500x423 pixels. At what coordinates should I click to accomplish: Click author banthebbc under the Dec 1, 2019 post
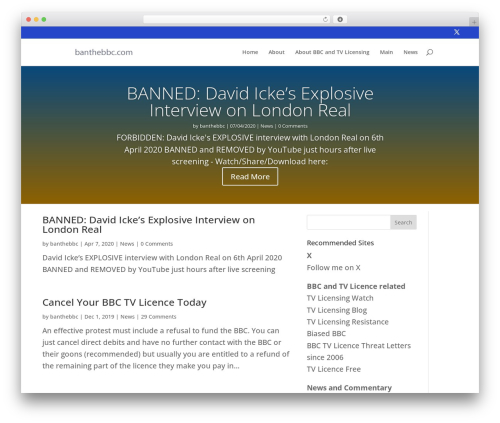(x=64, y=317)
